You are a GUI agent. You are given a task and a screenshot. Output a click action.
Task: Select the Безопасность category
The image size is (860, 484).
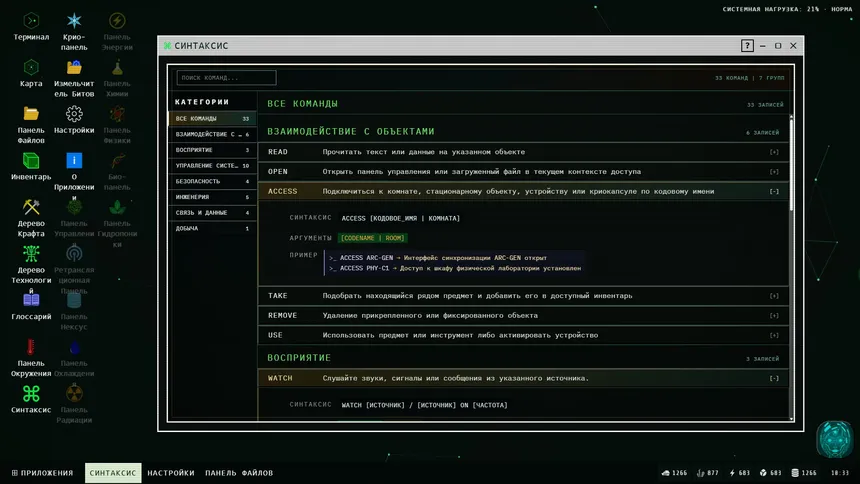[x=212, y=181]
